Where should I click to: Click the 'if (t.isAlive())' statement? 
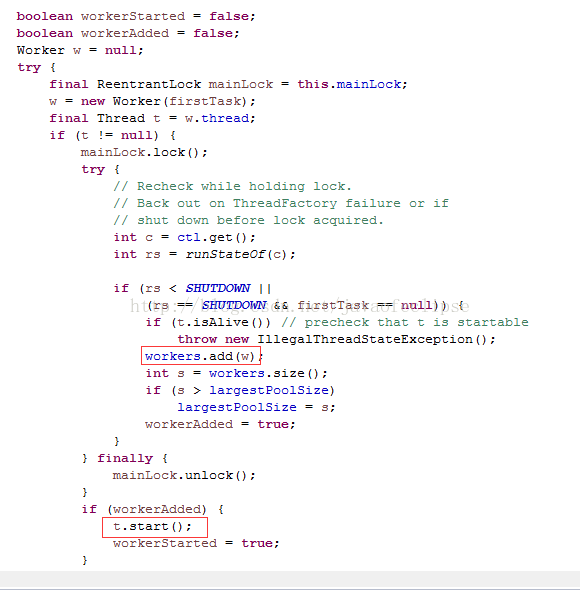pyautogui.click(x=208, y=322)
